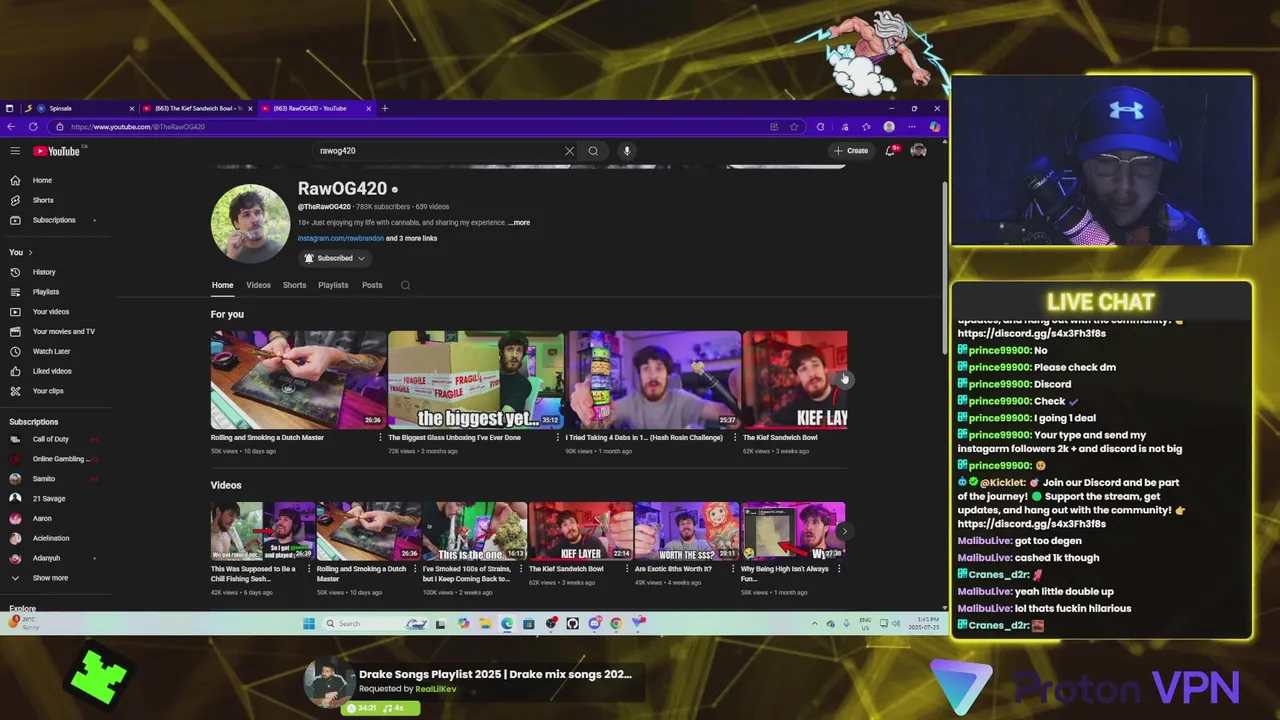Start voice search with microphone
This screenshot has width=1280, height=720.
point(627,151)
